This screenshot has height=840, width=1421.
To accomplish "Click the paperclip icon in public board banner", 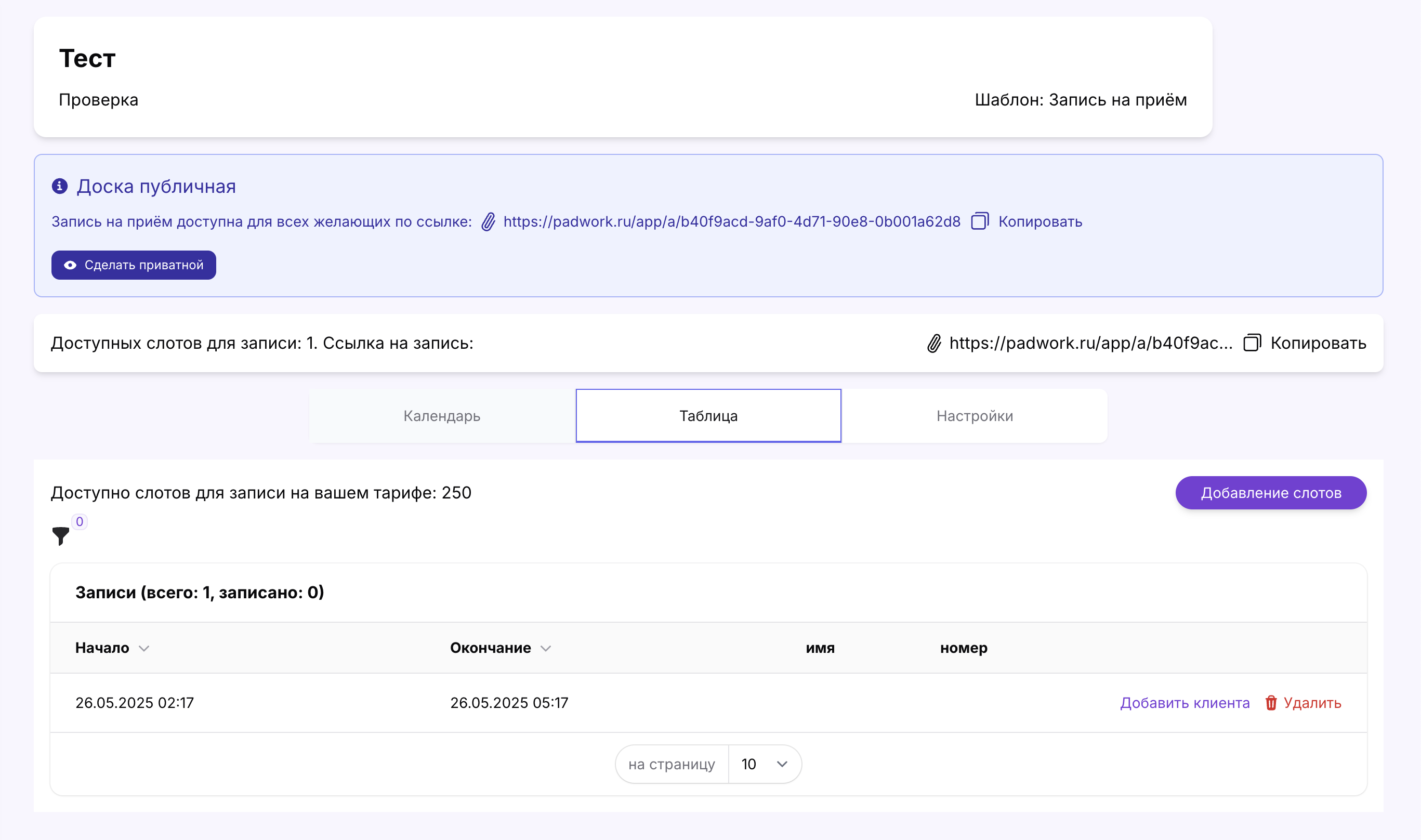I will pyautogui.click(x=489, y=222).
